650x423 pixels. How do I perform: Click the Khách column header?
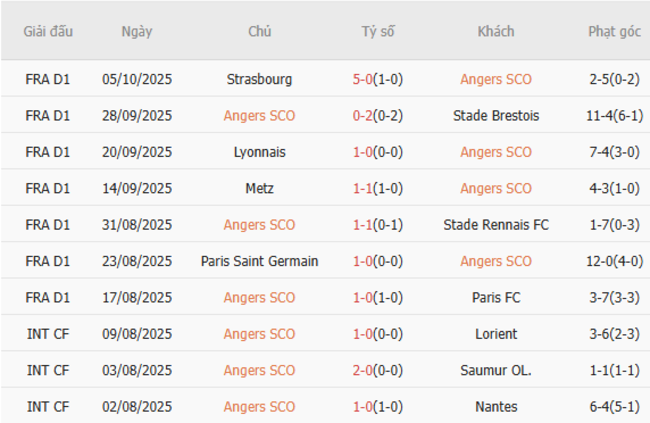[496, 31]
